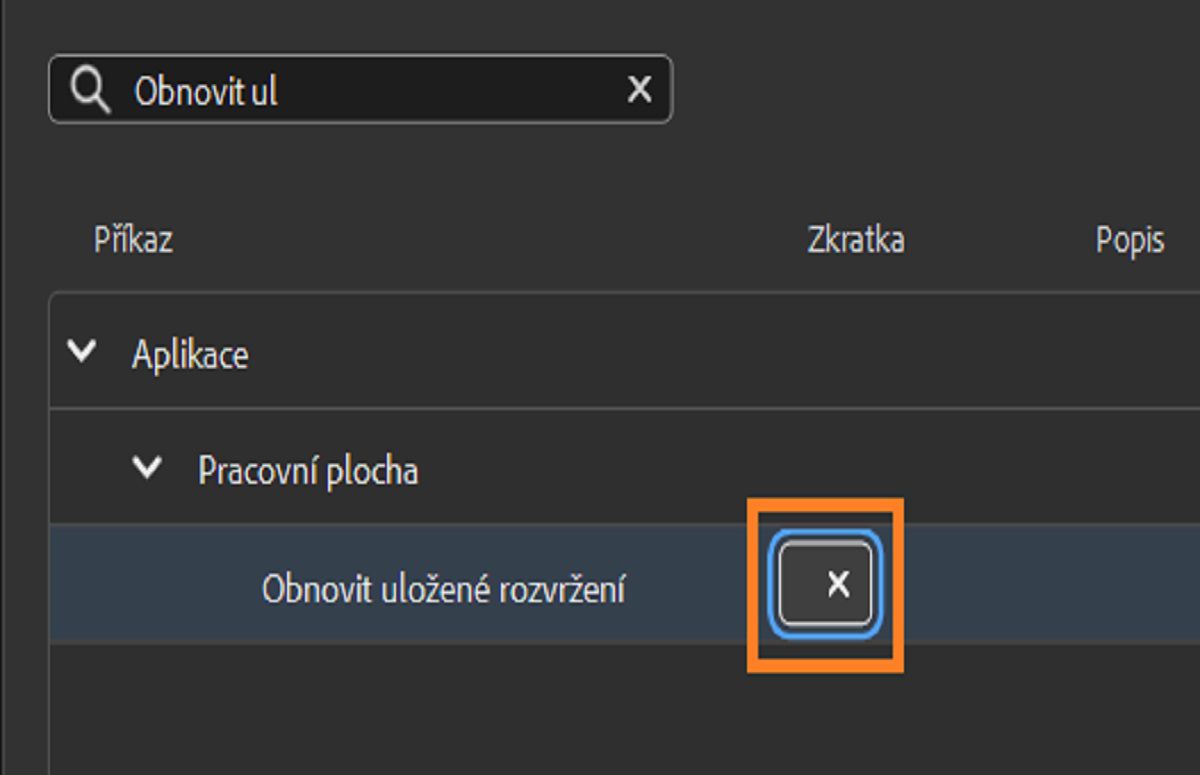1200x775 pixels.
Task: Activate the delete-shortcut X on selected row
Action: pos(837,584)
